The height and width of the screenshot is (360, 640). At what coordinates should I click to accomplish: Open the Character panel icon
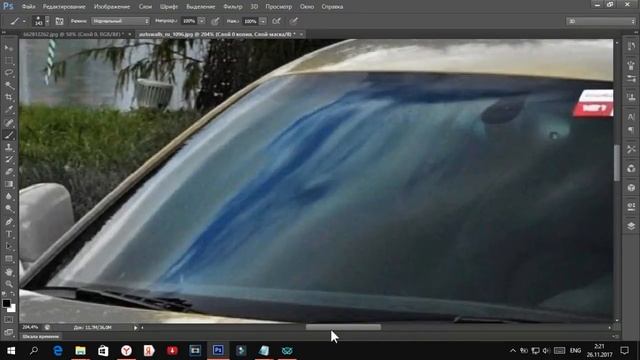631,117
